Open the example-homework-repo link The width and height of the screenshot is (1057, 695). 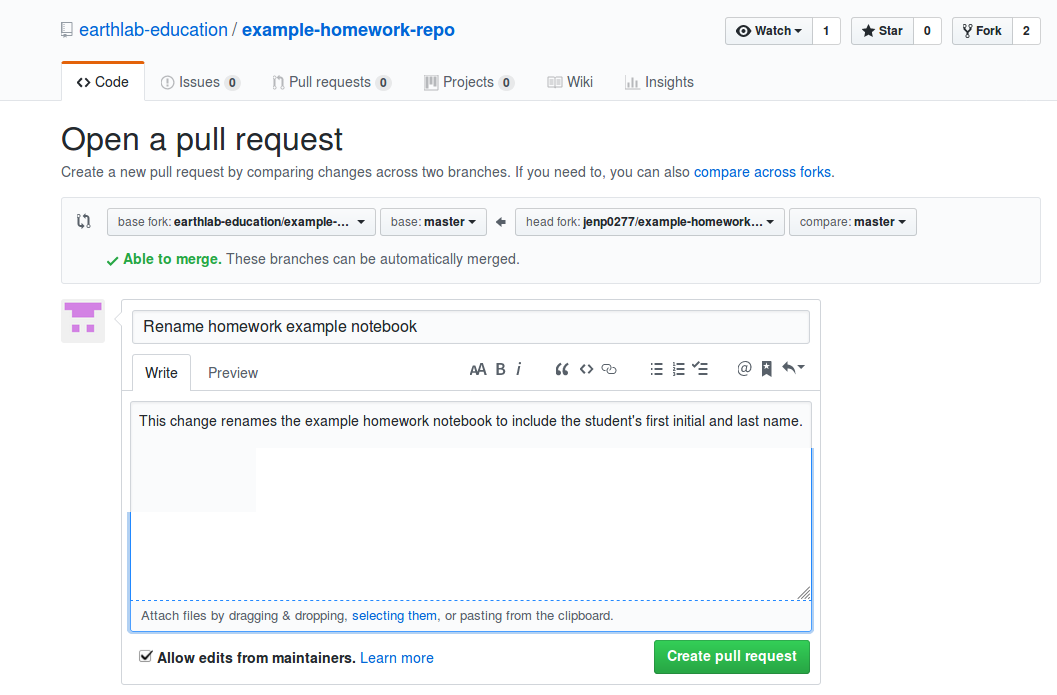coord(349,30)
